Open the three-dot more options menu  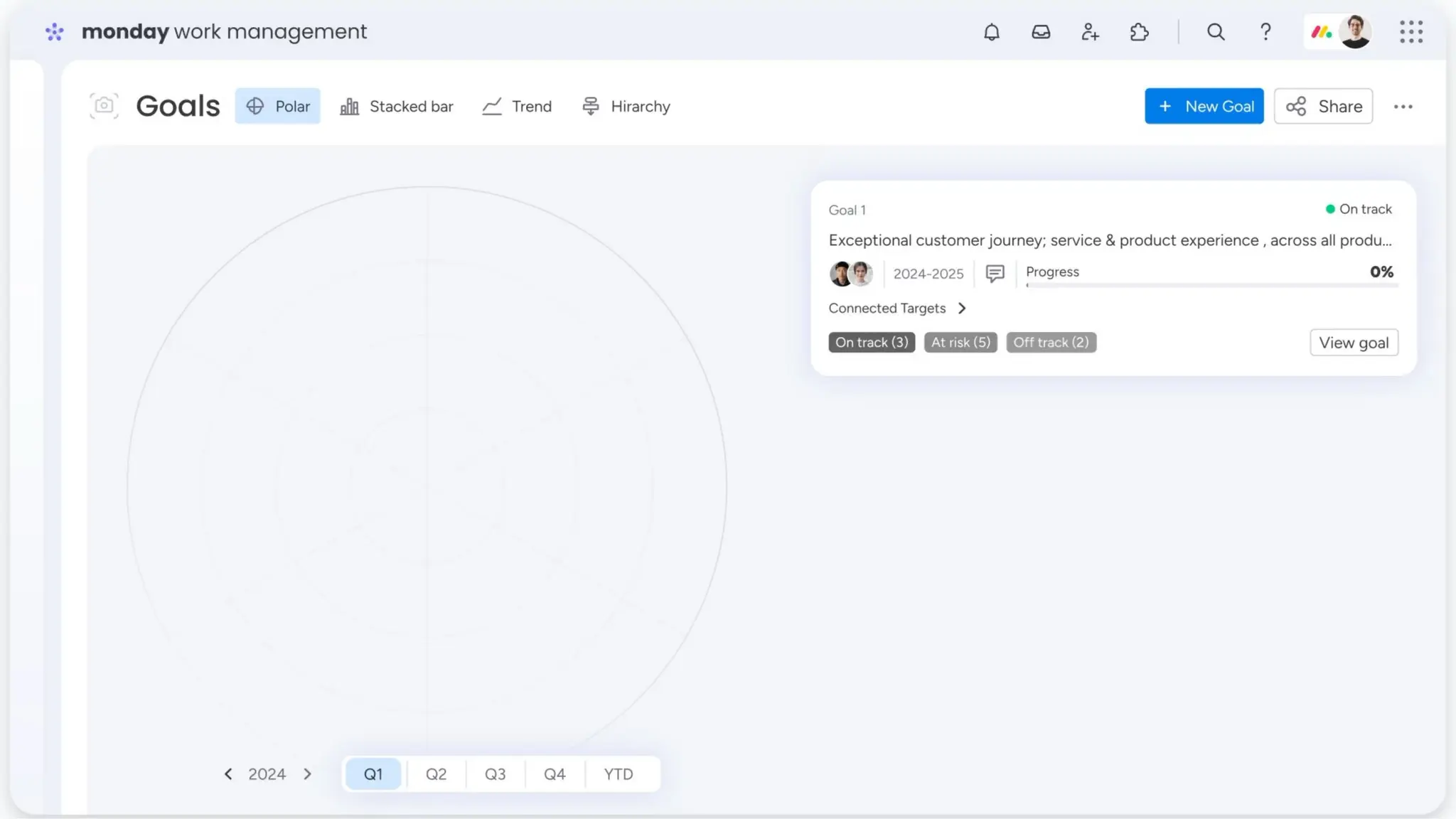(x=1403, y=107)
